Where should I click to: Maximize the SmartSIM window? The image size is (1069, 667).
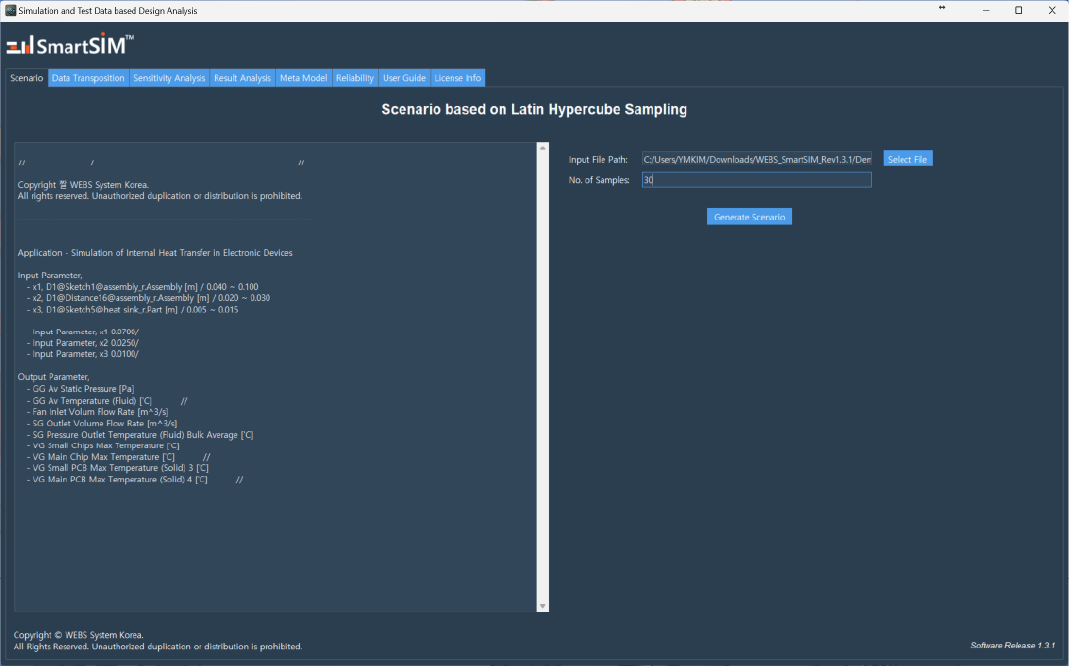(x=1019, y=10)
